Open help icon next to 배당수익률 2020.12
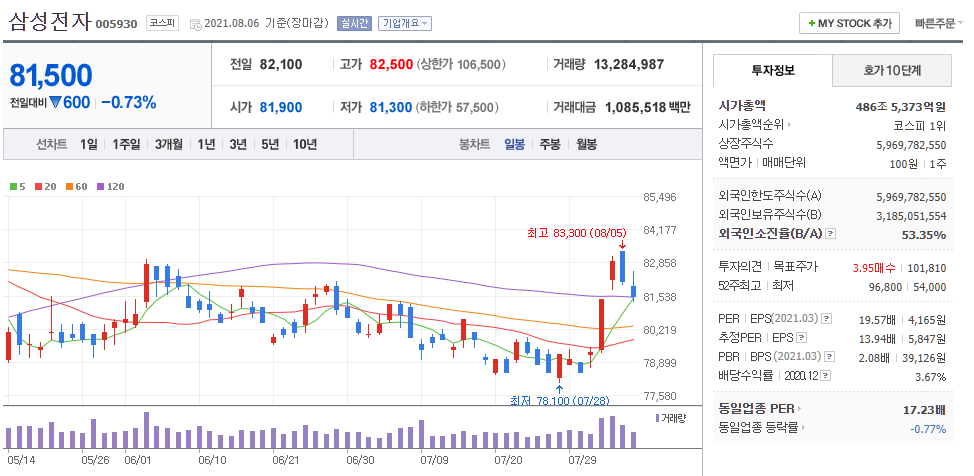This screenshot has width=974, height=476. pos(826,376)
